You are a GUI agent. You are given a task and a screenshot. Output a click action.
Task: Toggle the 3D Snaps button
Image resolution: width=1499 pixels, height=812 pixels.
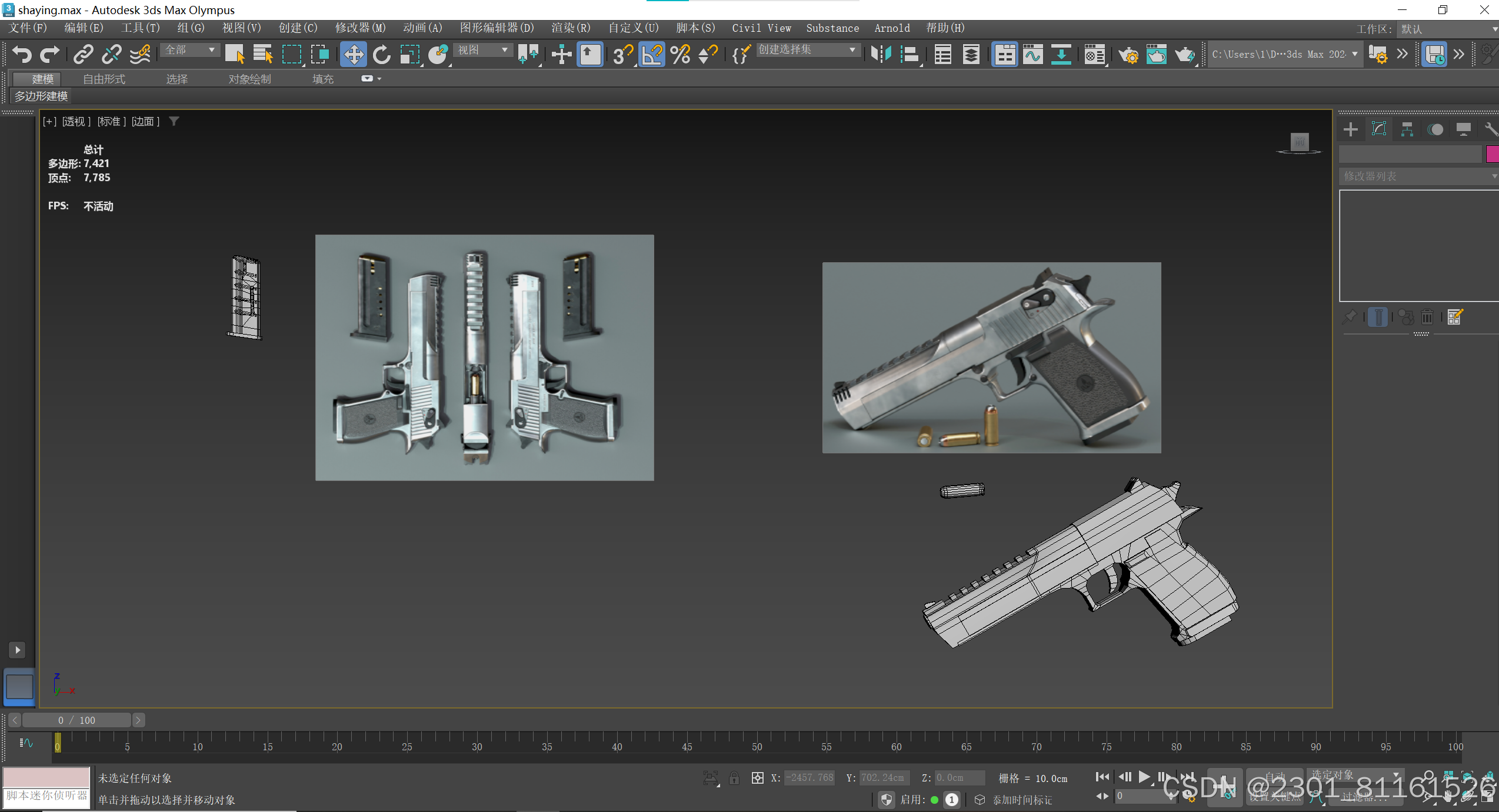[x=622, y=55]
